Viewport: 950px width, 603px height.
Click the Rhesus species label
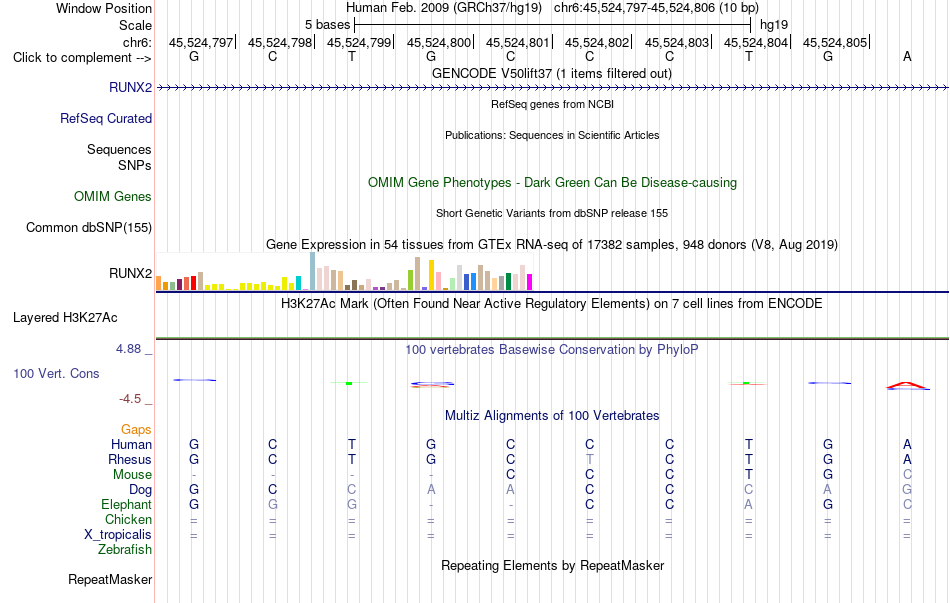coord(130,459)
